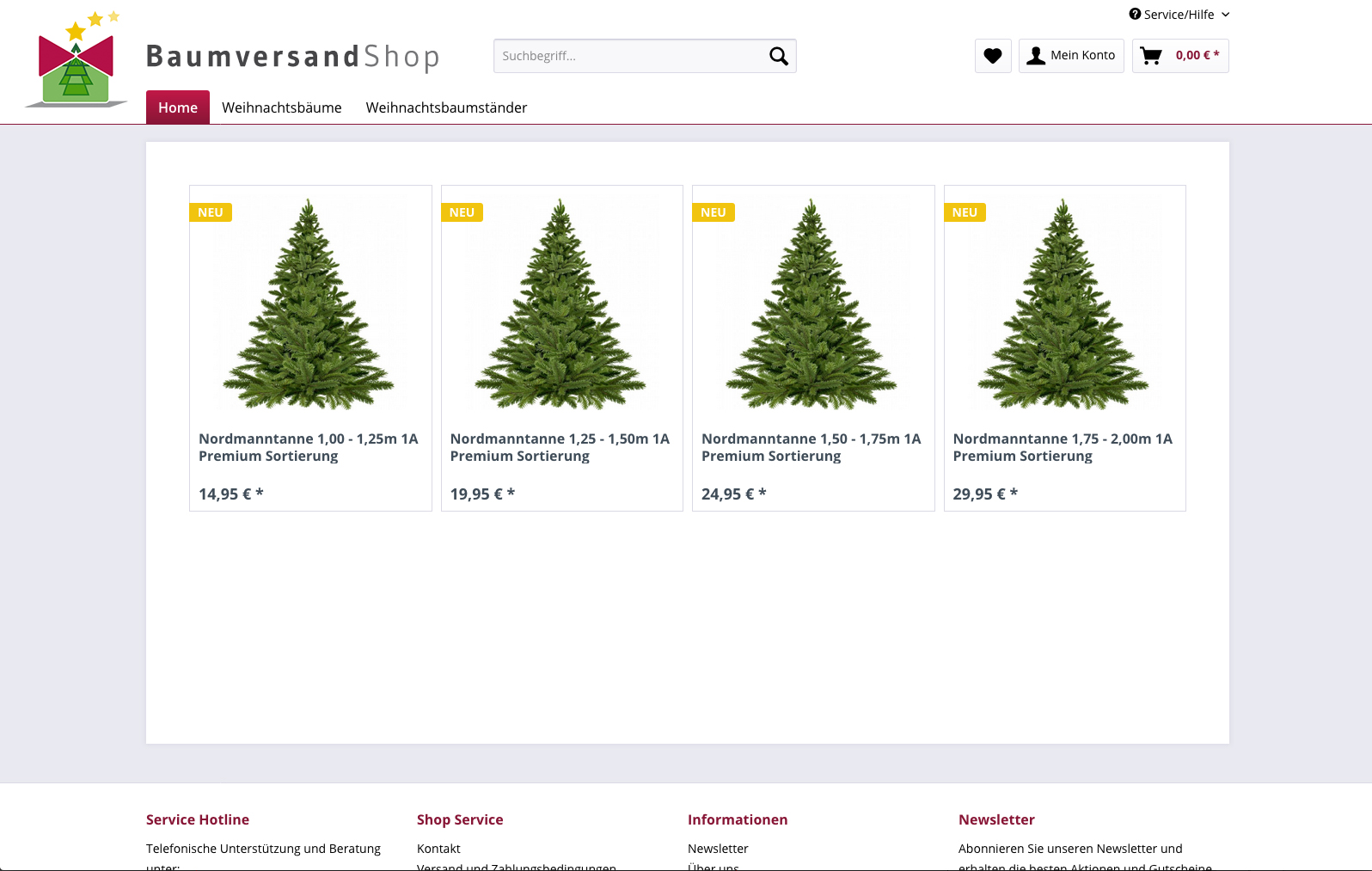Open the Weihnachtsbäume menu

(282, 107)
